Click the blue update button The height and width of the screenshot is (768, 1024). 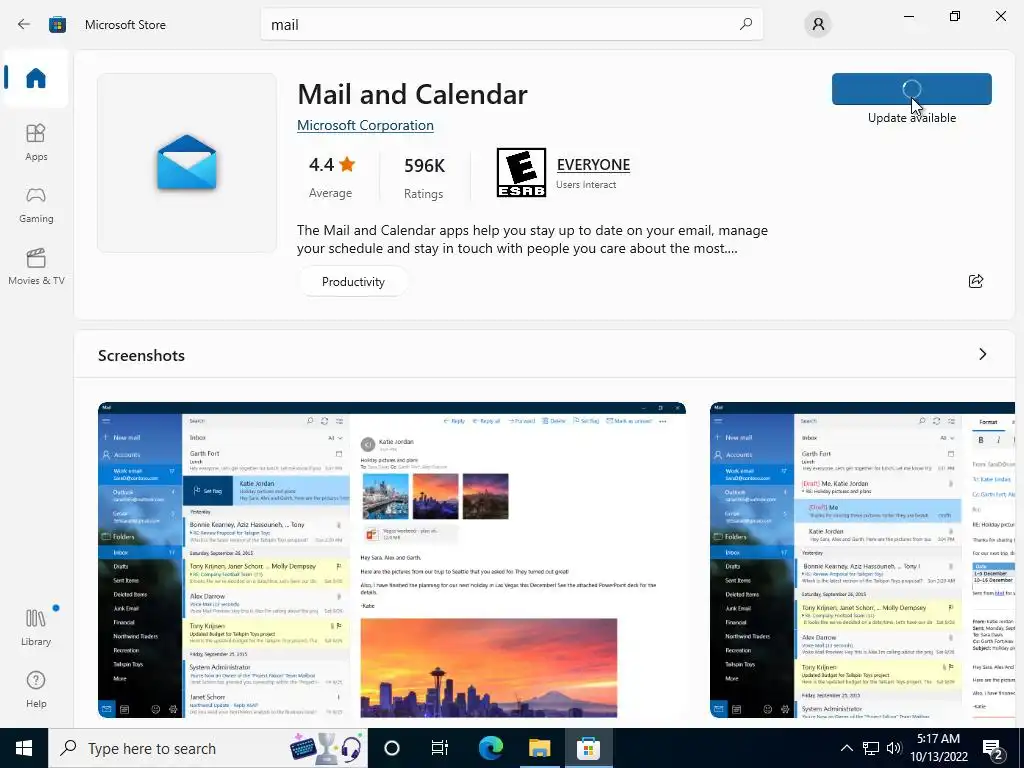pyautogui.click(x=912, y=89)
